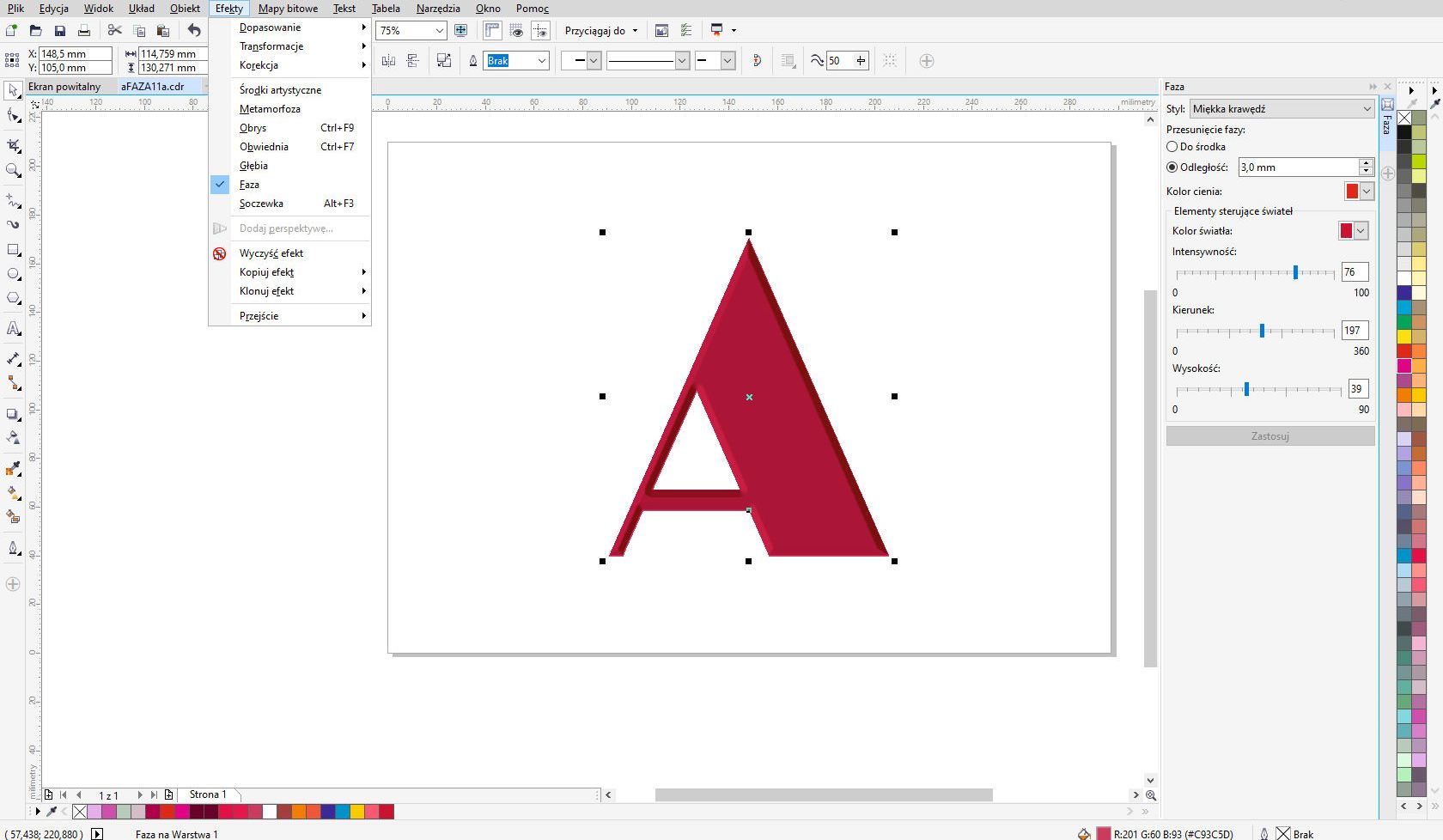The width and height of the screenshot is (1443, 840).
Task: Open the 'Mapy bitowe' menu
Action: point(288,9)
